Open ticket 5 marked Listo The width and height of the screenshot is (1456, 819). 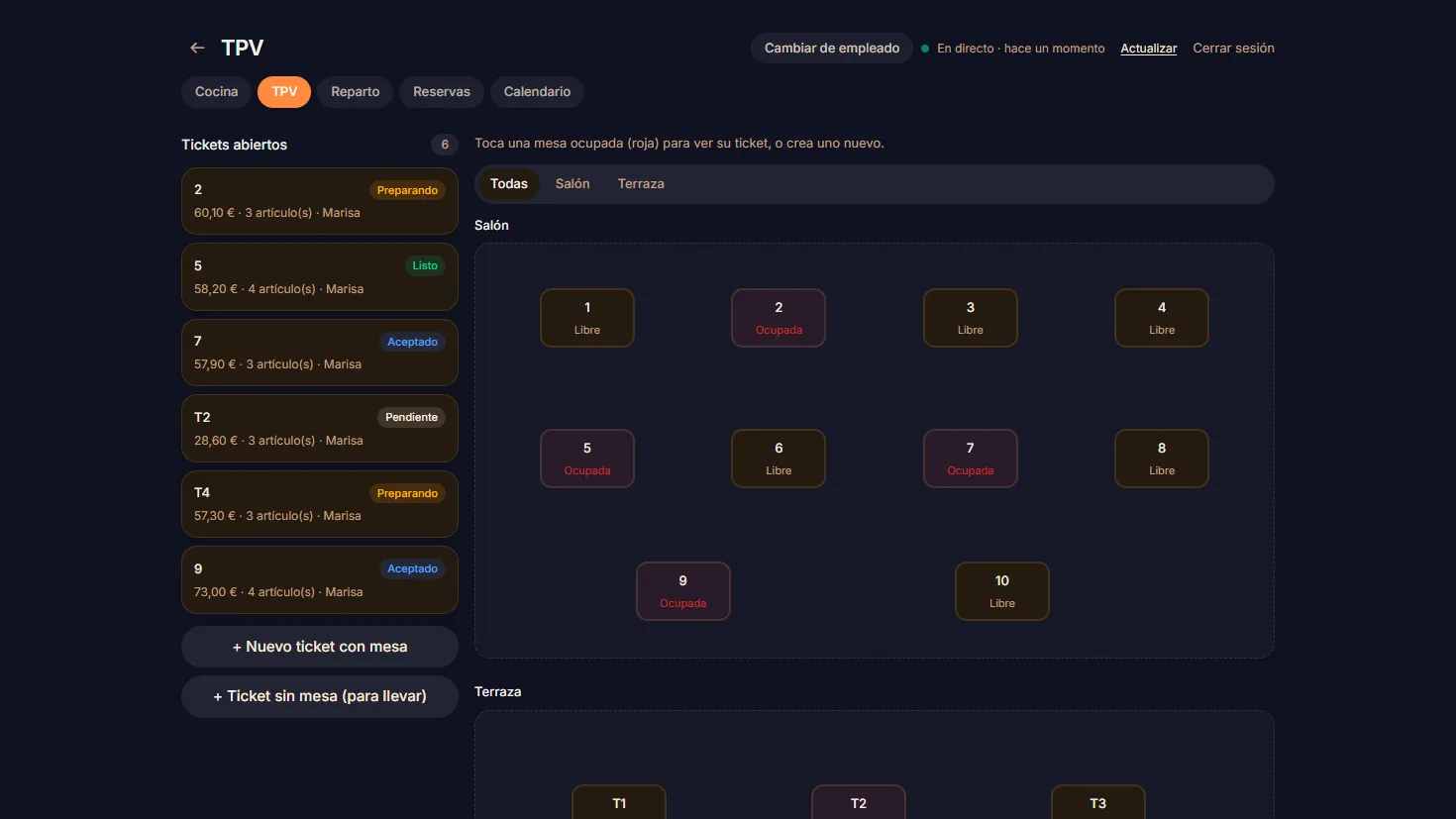tap(320, 277)
